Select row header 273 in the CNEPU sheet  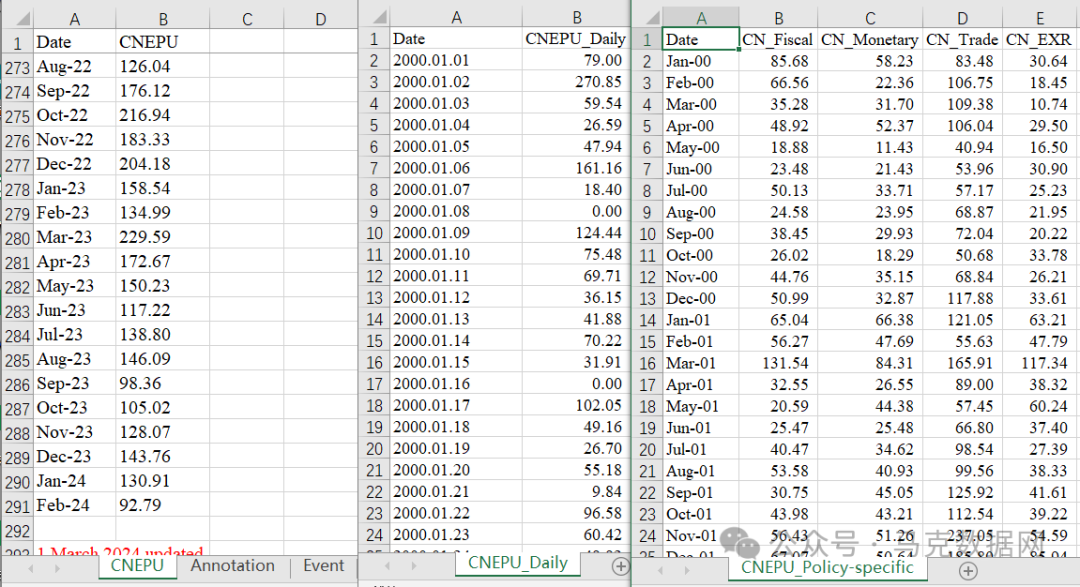coord(17,68)
